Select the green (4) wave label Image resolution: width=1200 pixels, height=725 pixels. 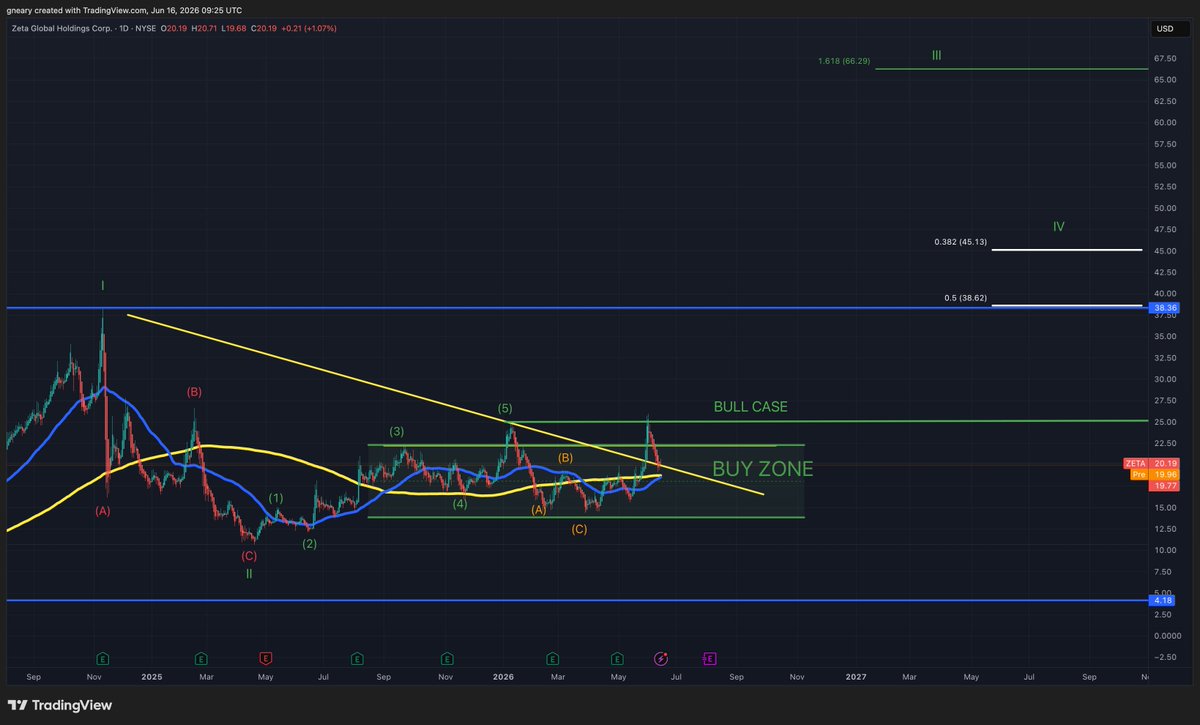[x=459, y=504]
